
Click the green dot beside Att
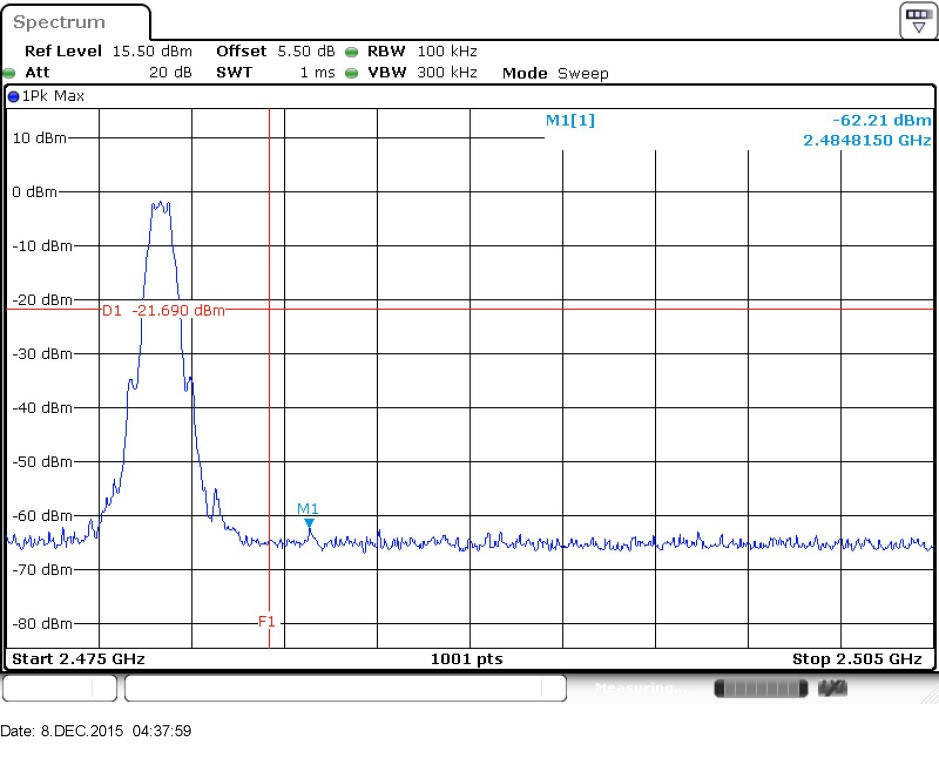pyautogui.click(x=9, y=74)
